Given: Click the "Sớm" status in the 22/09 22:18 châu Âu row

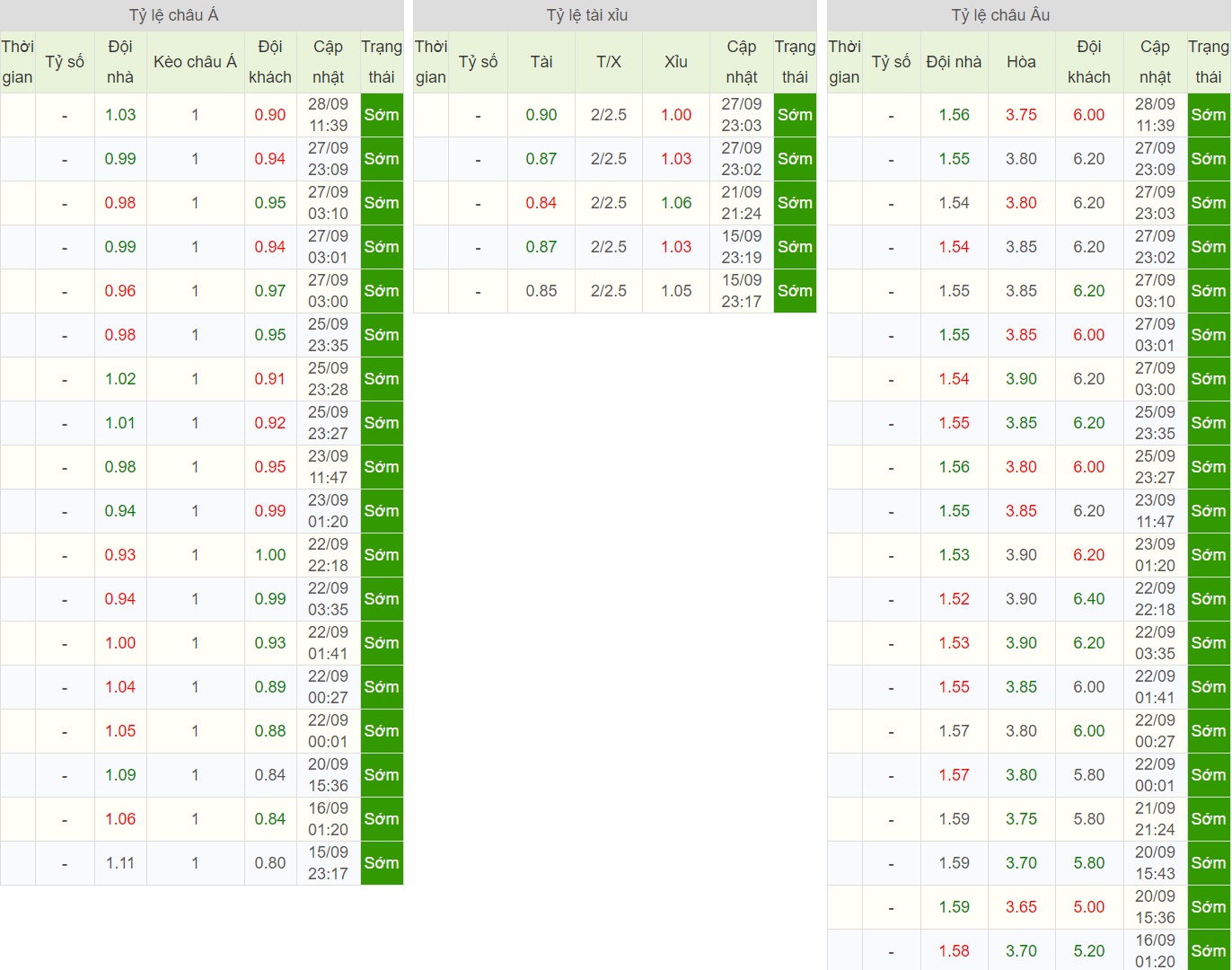Looking at the screenshot, I should [x=1209, y=599].
